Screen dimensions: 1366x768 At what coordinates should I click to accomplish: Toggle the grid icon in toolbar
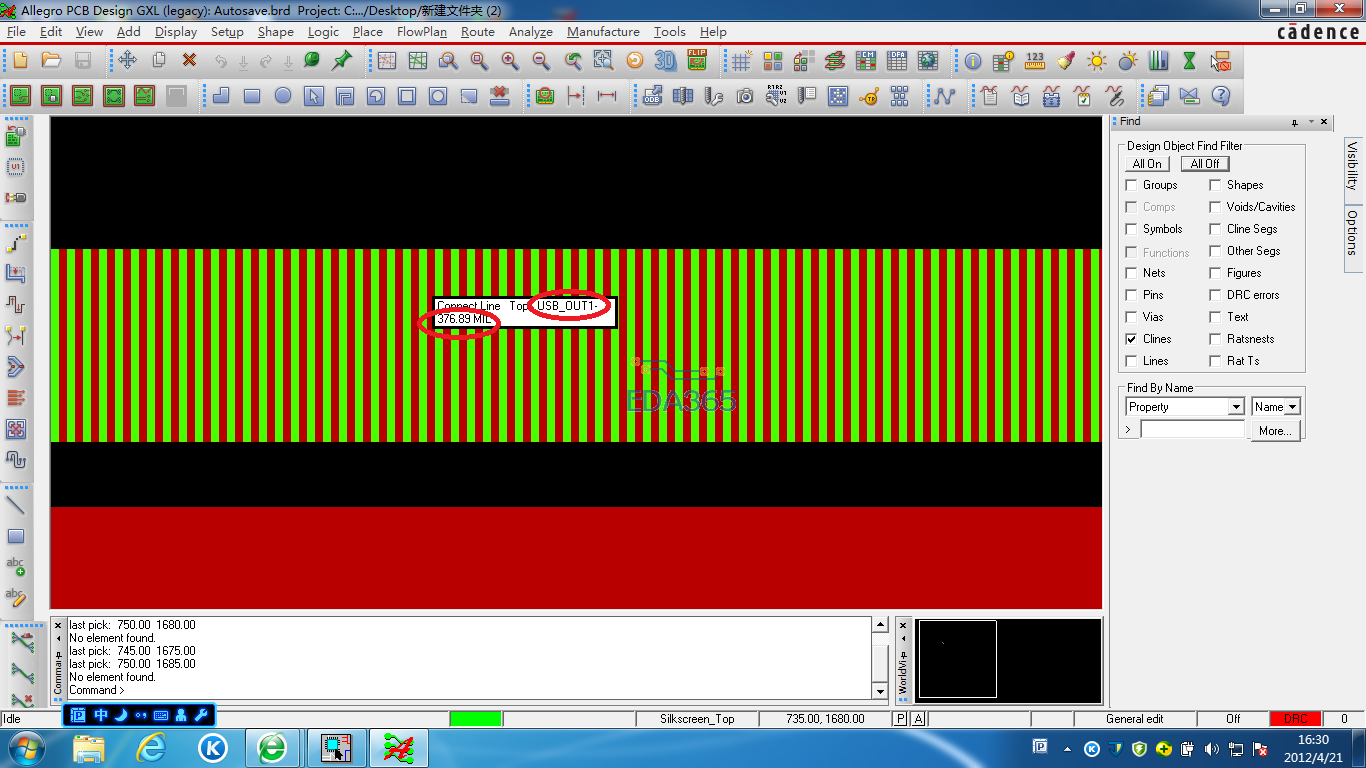coord(741,61)
